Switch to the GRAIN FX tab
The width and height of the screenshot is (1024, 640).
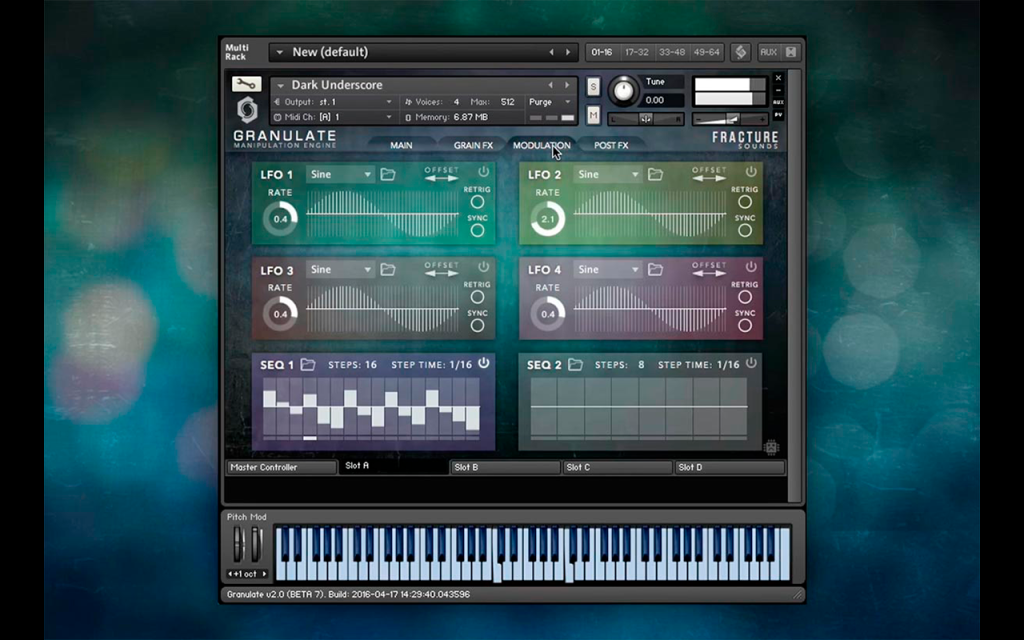pyautogui.click(x=473, y=145)
